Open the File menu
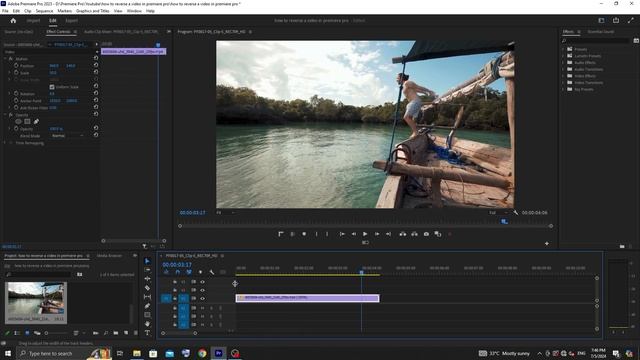 (5, 11)
